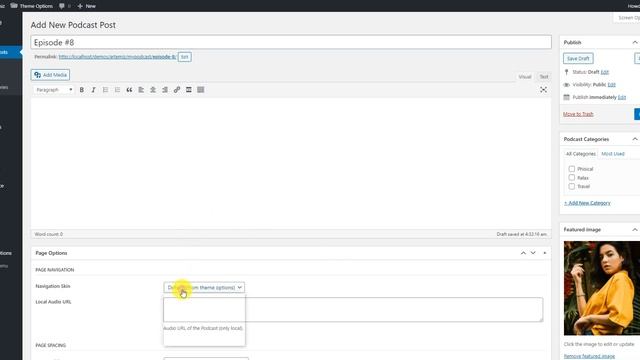Check the Travel category
This screenshot has width=640, height=360.
[x=571, y=186]
